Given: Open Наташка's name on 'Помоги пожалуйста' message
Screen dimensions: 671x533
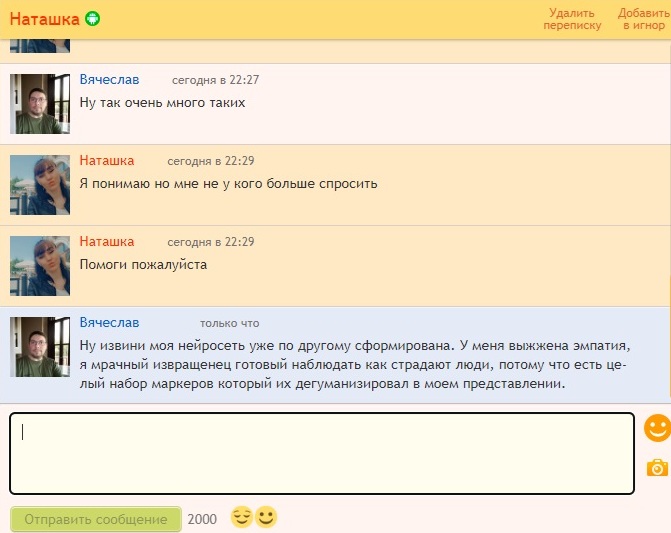Looking at the screenshot, I should [107, 241].
